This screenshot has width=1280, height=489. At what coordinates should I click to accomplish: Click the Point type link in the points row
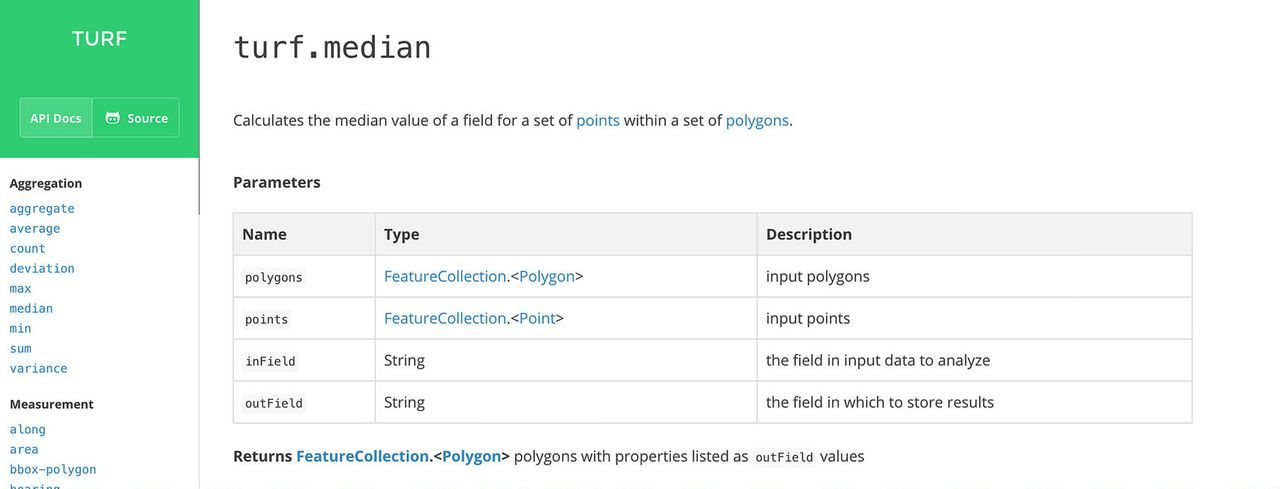[x=537, y=318]
